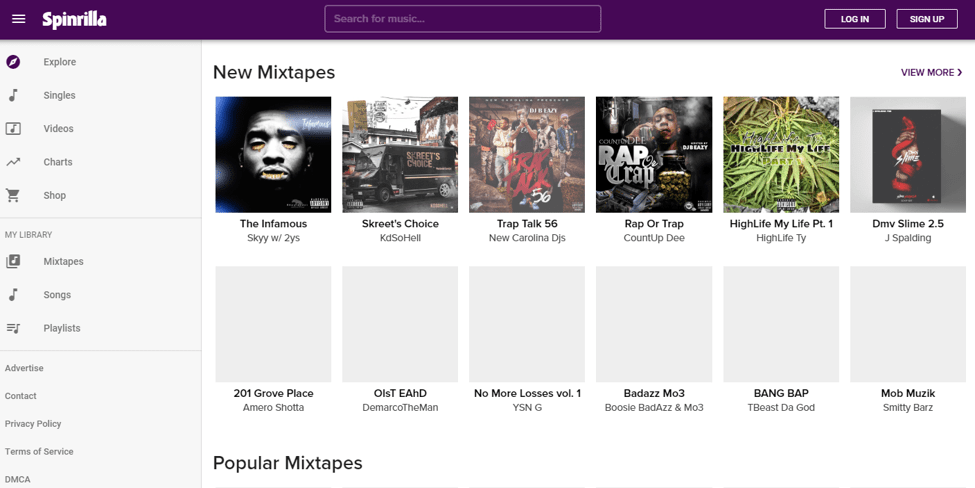Open the Dmv Slime 2.5 cover

click(x=908, y=154)
